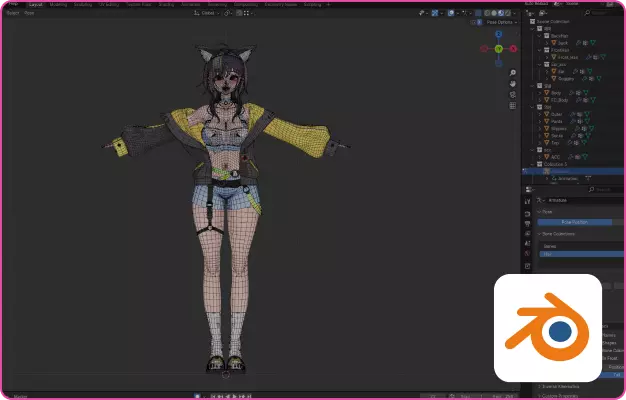Click the properties editor search icon
Screen dimensions: 626x400
(x=591, y=189)
